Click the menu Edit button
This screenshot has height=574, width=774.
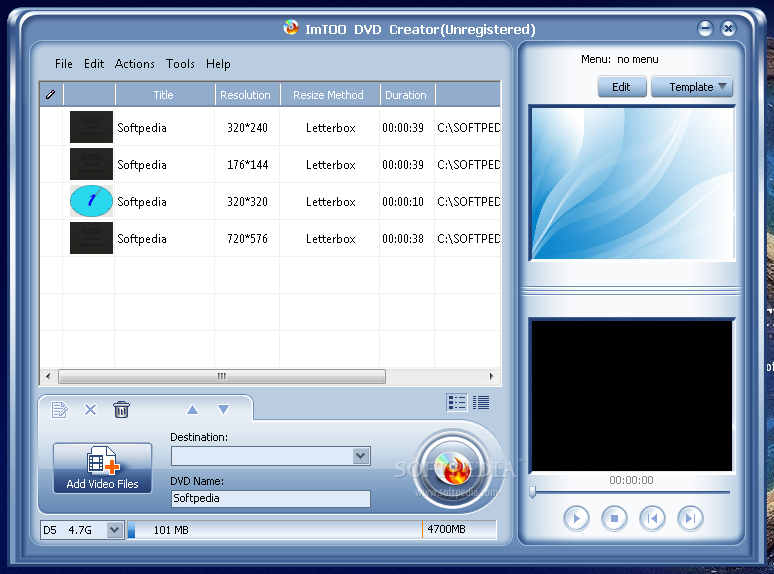coord(621,87)
